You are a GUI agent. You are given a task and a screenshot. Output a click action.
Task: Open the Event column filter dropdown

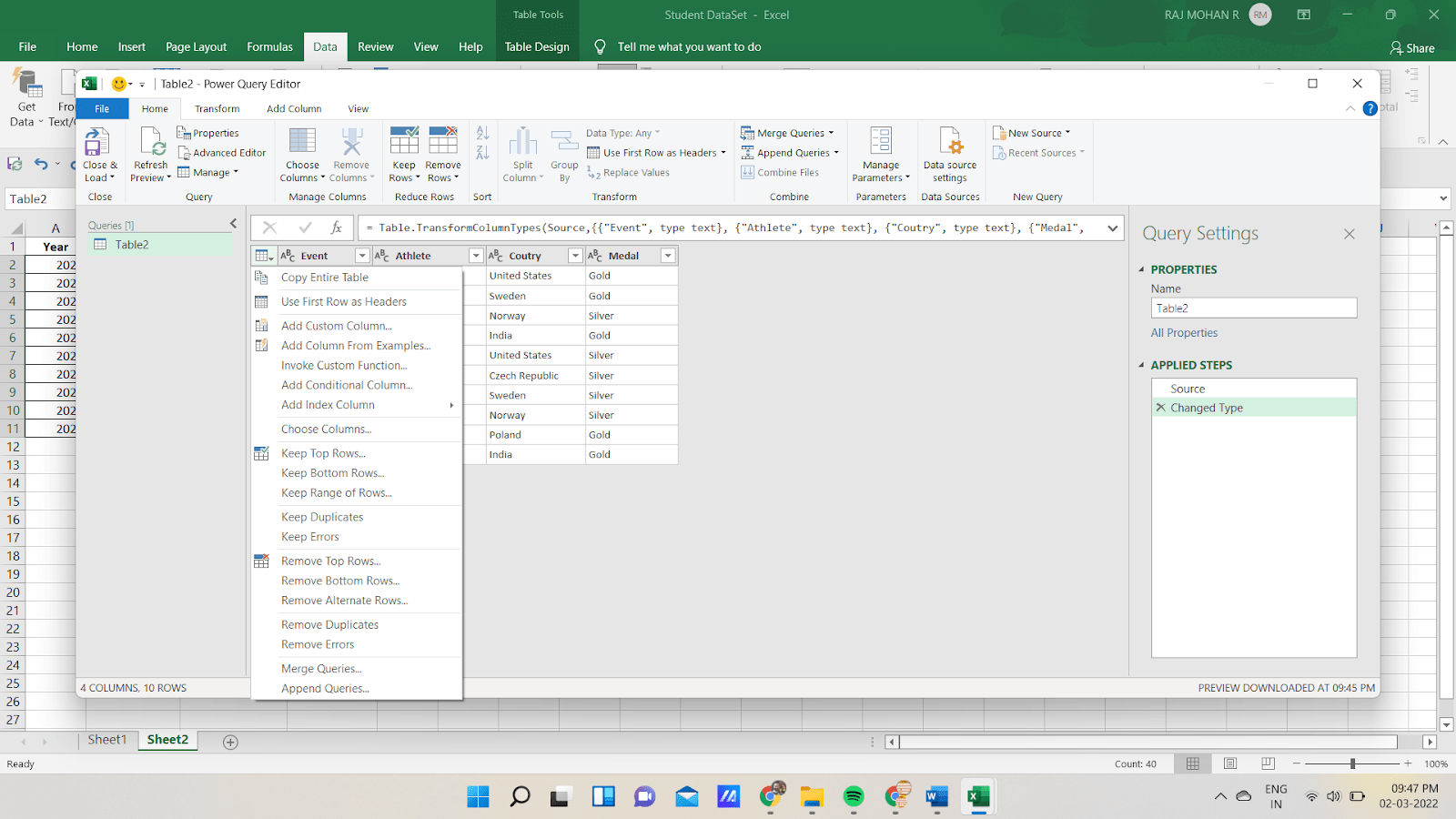(x=361, y=255)
